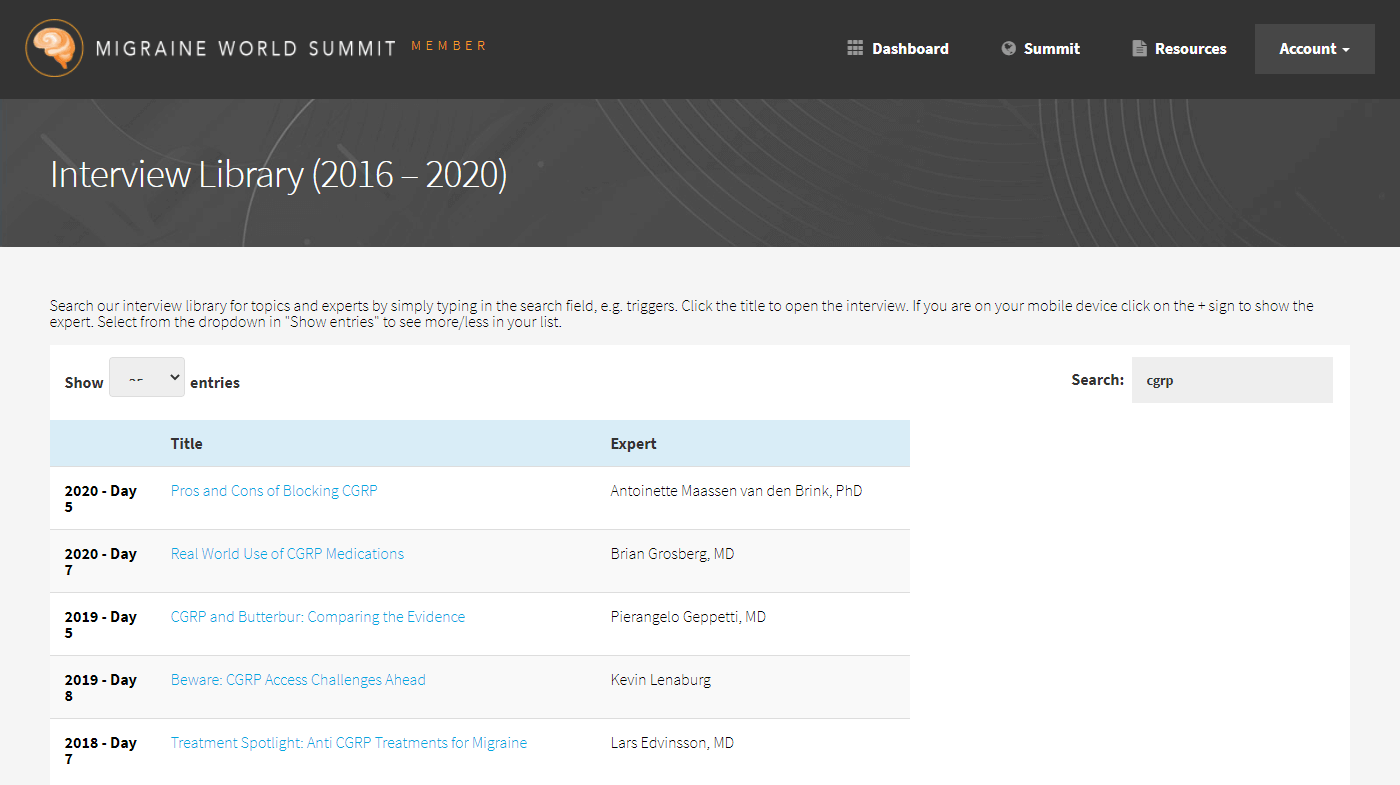
Task: Open "Pros and Cons of Blocking CGRP" interview
Action: pos(273,490)
